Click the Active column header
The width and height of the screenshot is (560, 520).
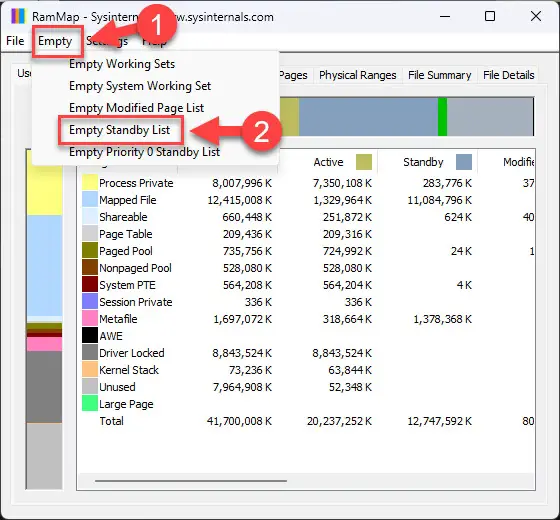tap(328, 162)
